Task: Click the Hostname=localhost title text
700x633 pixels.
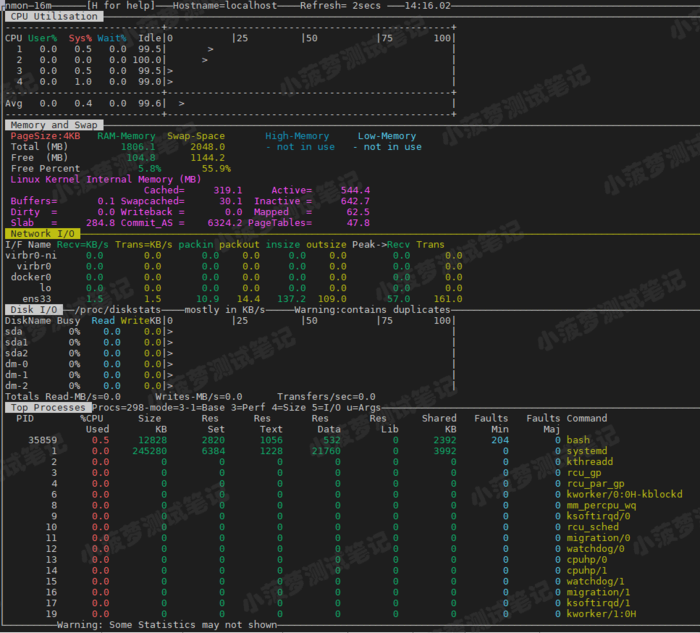Action: 225,6
